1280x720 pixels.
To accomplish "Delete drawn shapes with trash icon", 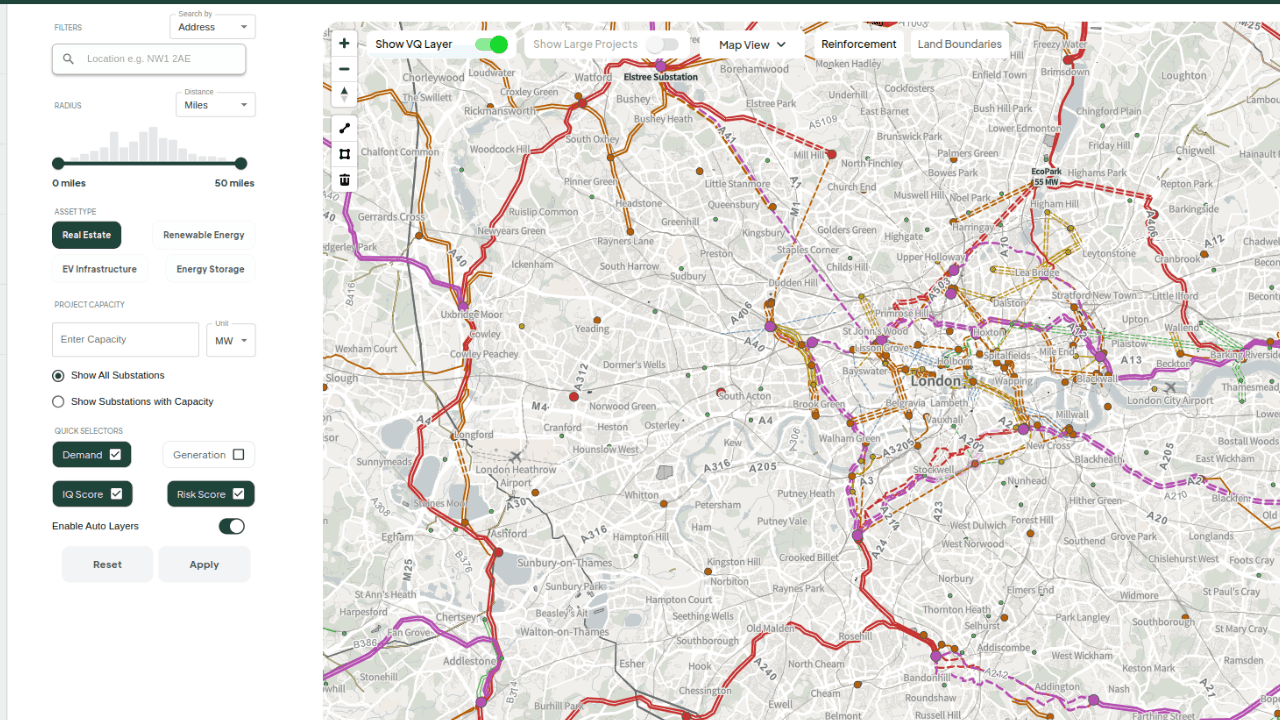I will 344,180.
